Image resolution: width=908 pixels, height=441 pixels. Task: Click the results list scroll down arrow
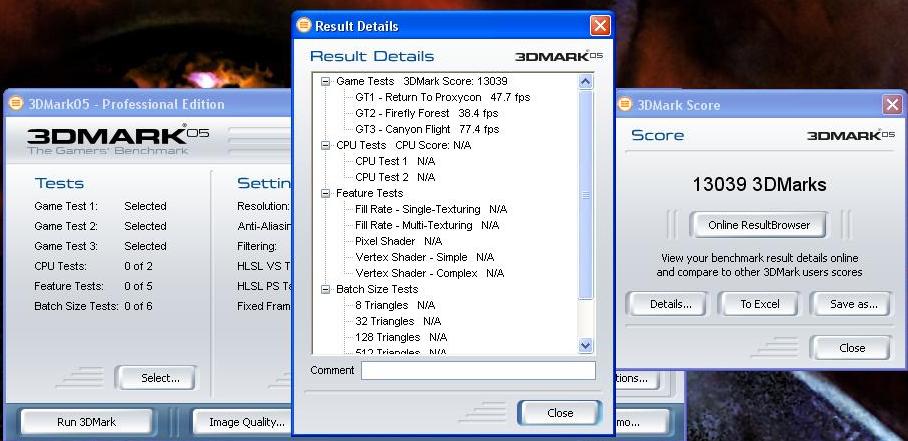(x=585, y=346)
